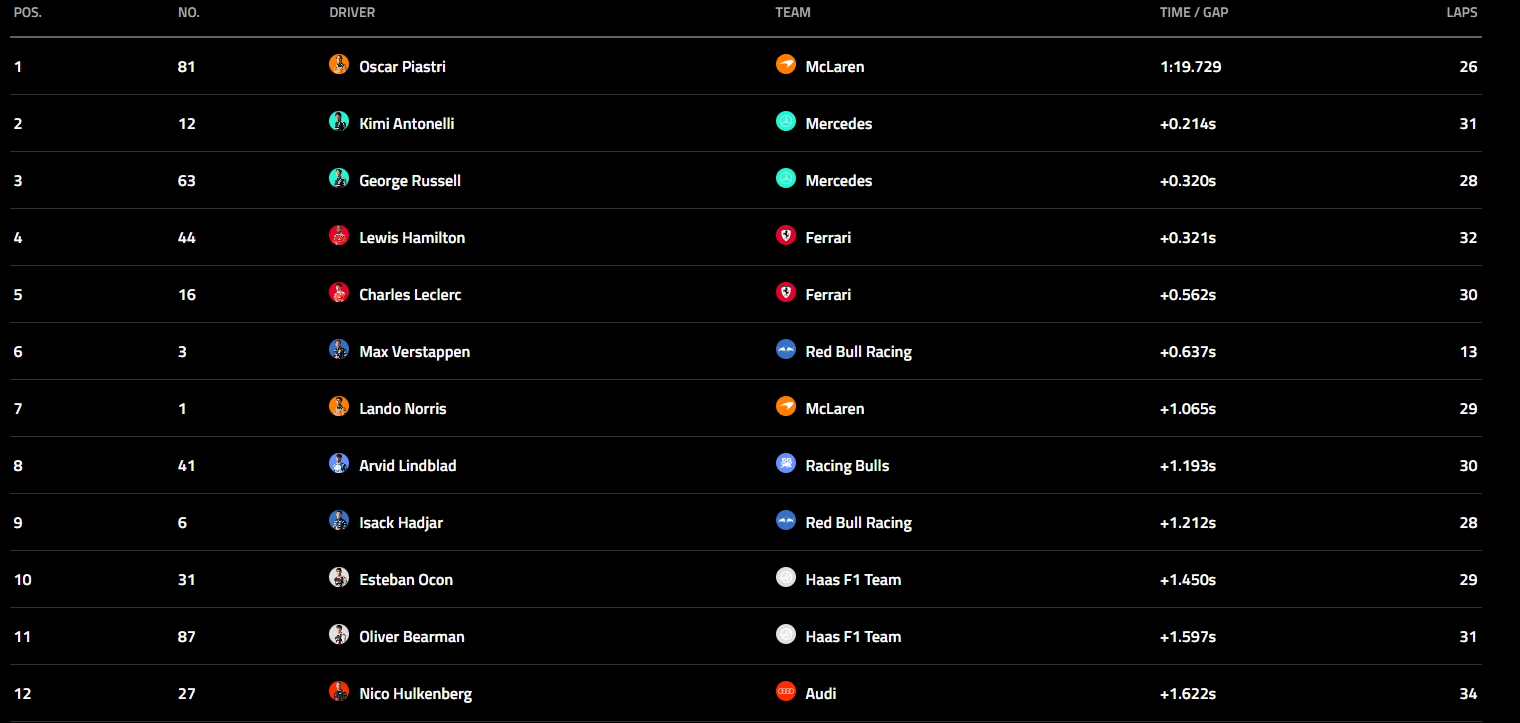The height and width of the screenshot is (723, 1520).
Task: Click Lando Norris's driver avatar icon
Action: click(x=339, y=407)
